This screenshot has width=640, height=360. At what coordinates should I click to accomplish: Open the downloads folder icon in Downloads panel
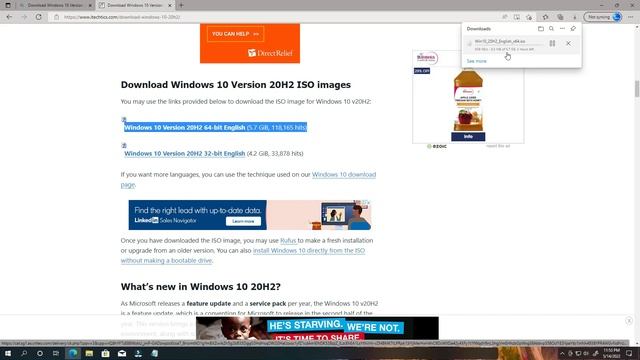point(540,29)
